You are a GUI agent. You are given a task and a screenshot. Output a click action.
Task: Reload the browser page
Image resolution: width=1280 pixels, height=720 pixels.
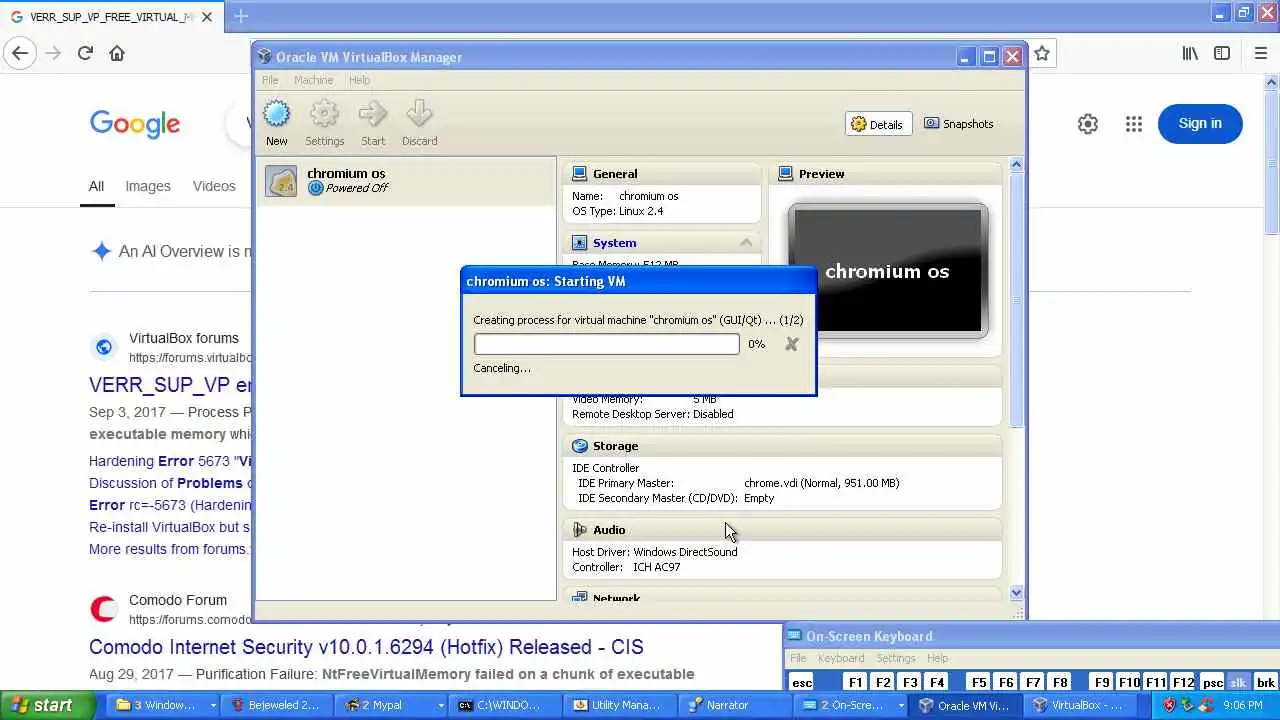click(x=85, y=54)
